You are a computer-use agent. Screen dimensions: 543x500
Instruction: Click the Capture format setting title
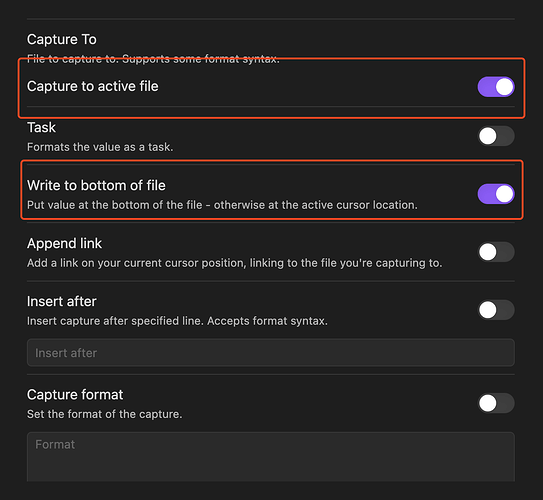(75, 395)
